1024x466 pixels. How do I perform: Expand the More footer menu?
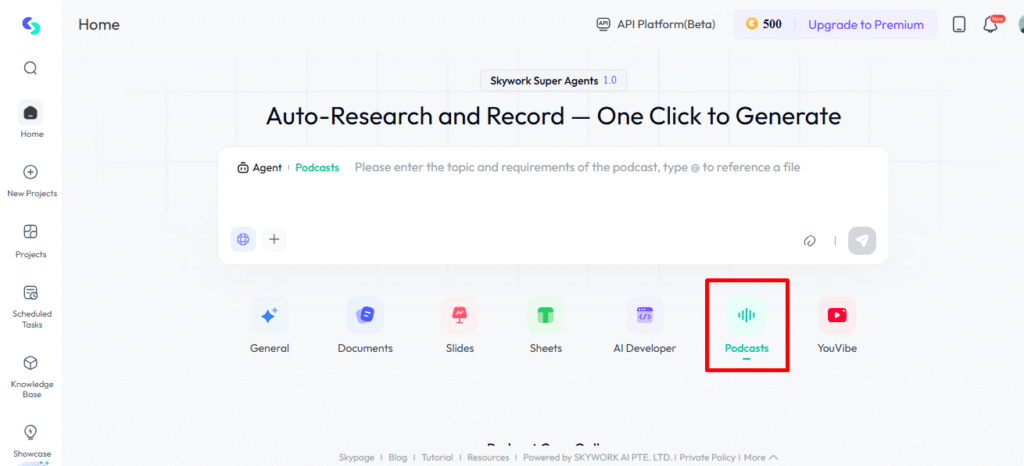click(x=759, y=457)
